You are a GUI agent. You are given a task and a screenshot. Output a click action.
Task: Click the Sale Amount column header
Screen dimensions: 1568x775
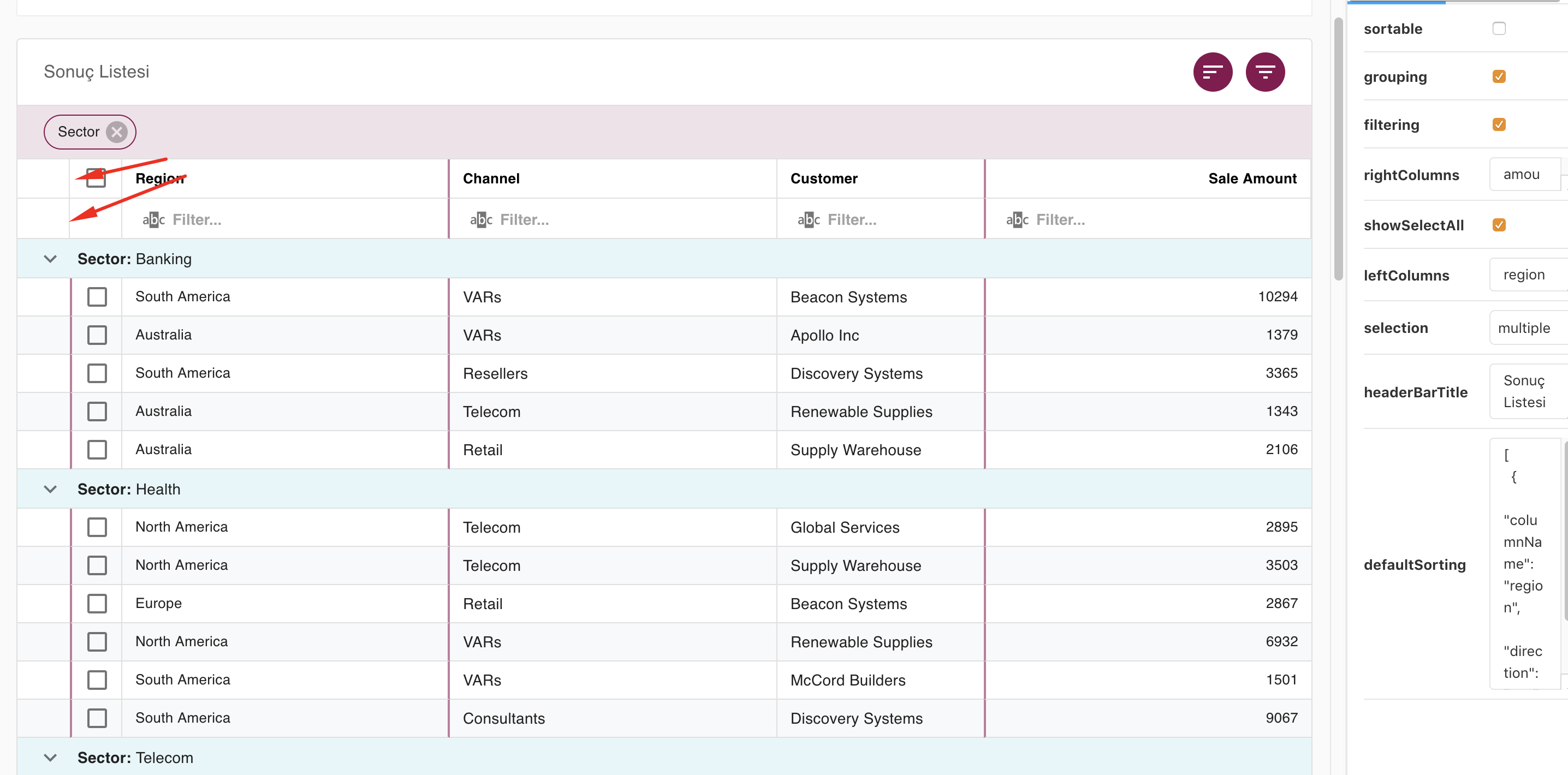point(1251,178)
